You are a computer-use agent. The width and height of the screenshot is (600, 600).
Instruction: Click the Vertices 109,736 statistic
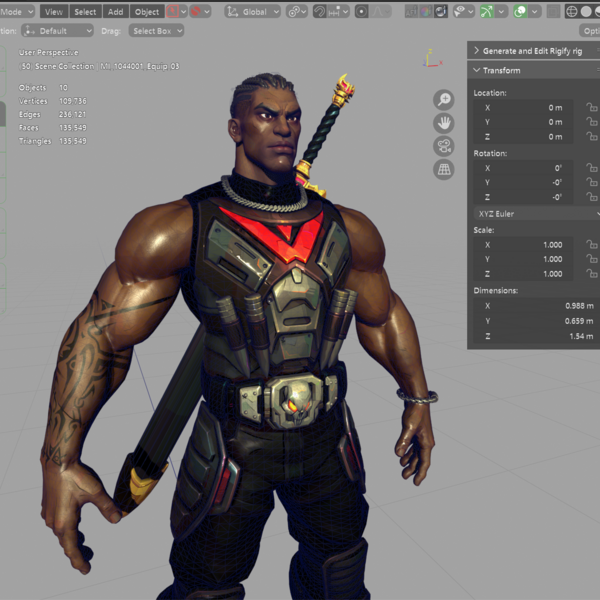(x=53, y=101)
